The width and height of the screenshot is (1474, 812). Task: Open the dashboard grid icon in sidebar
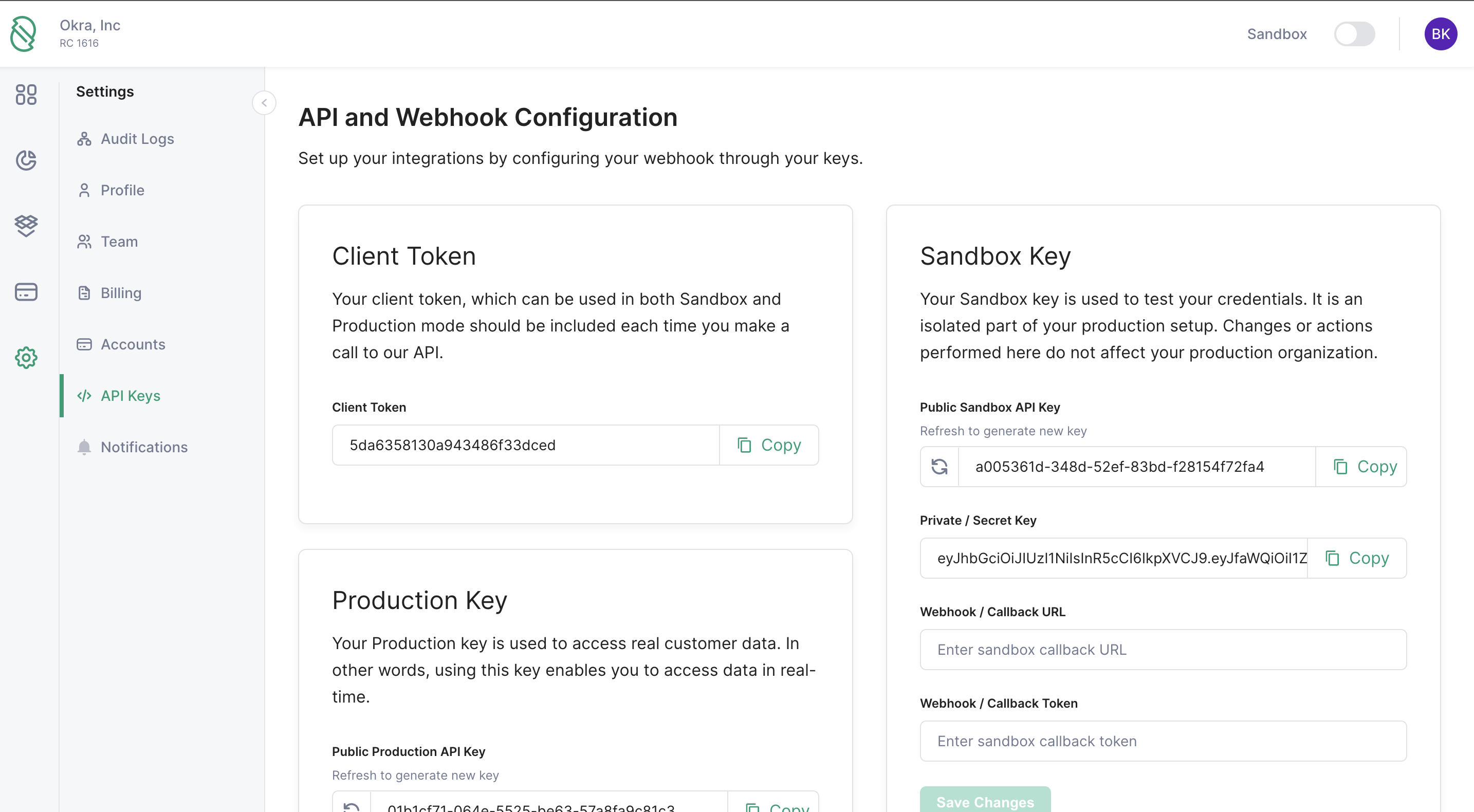coord(26,95)
